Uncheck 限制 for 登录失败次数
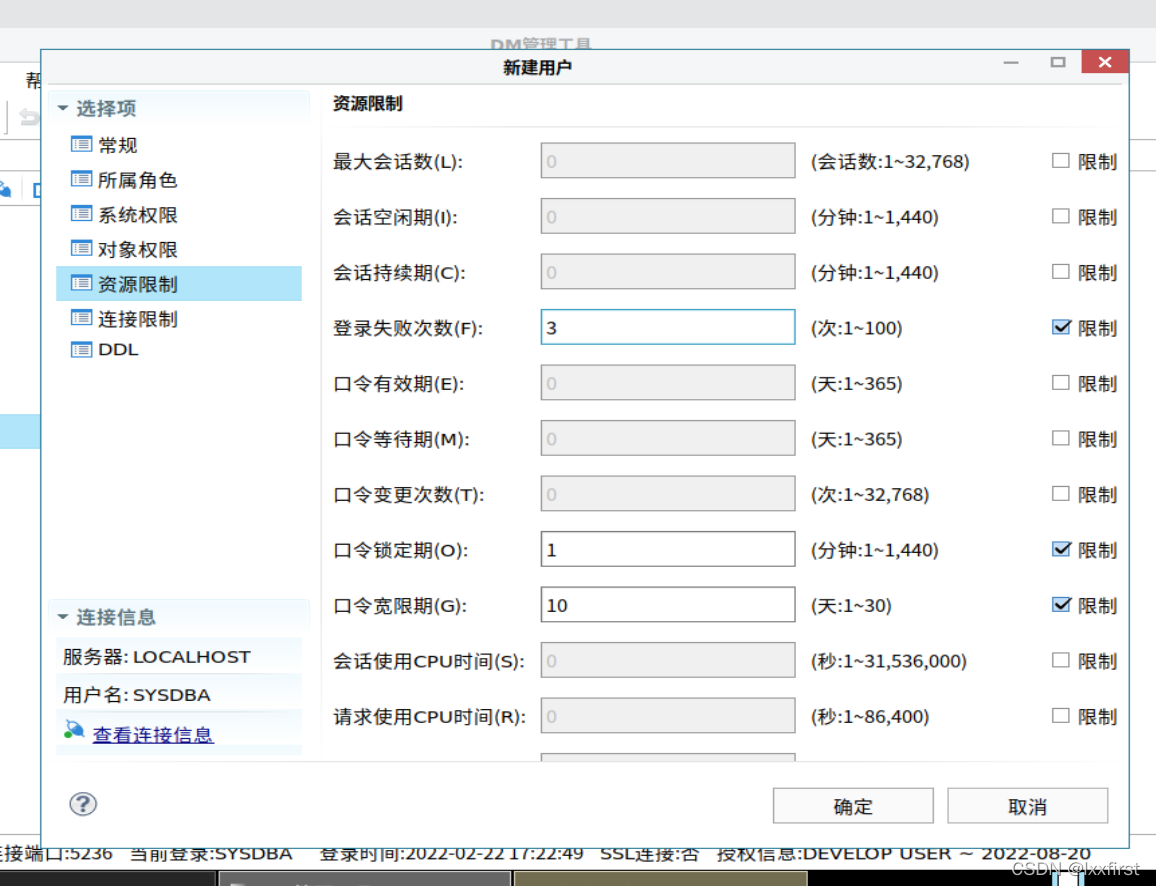 (1063, 327)
